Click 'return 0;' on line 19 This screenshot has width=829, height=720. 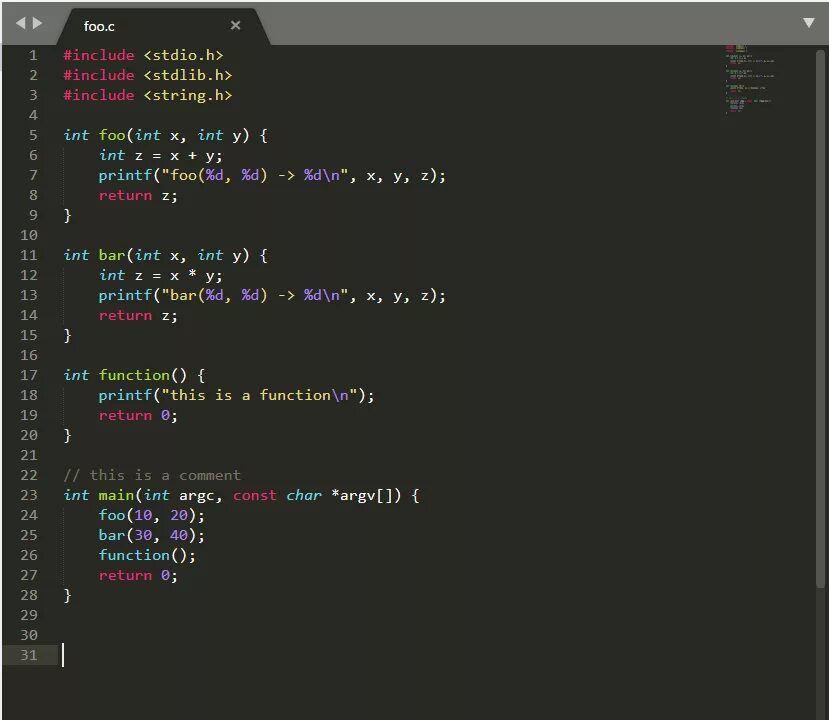pos(138,416)
